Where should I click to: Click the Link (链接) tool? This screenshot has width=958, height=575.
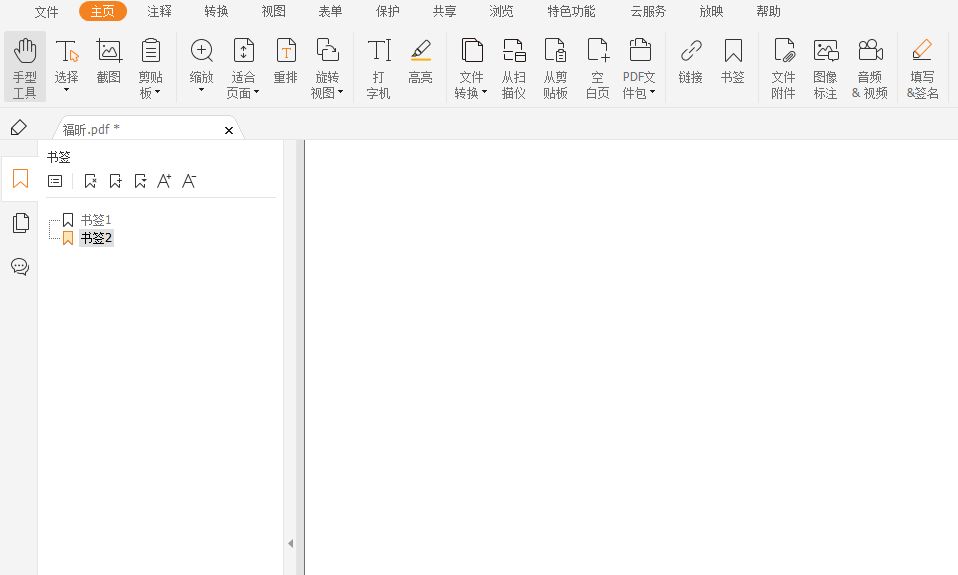pos(690,61)
